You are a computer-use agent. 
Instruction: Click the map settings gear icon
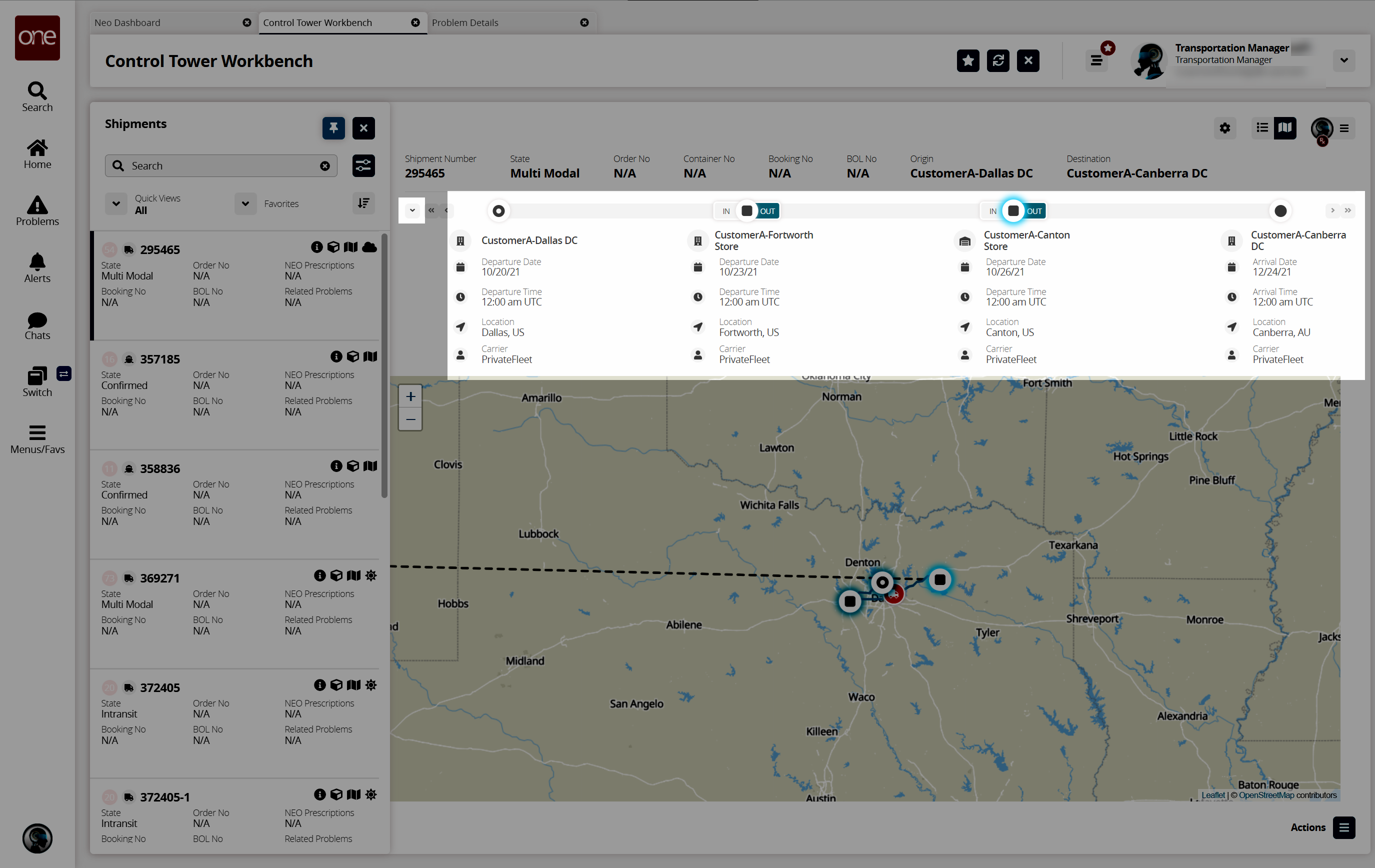[x=1224, y=128]
